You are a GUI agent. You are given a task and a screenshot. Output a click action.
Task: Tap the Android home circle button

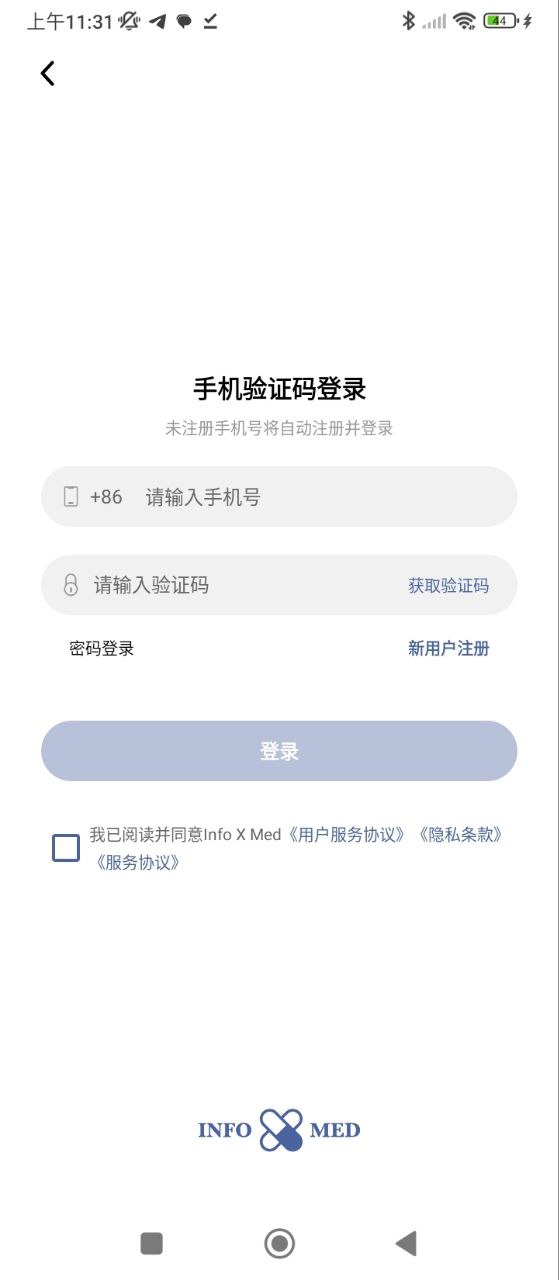point(279,1243)
